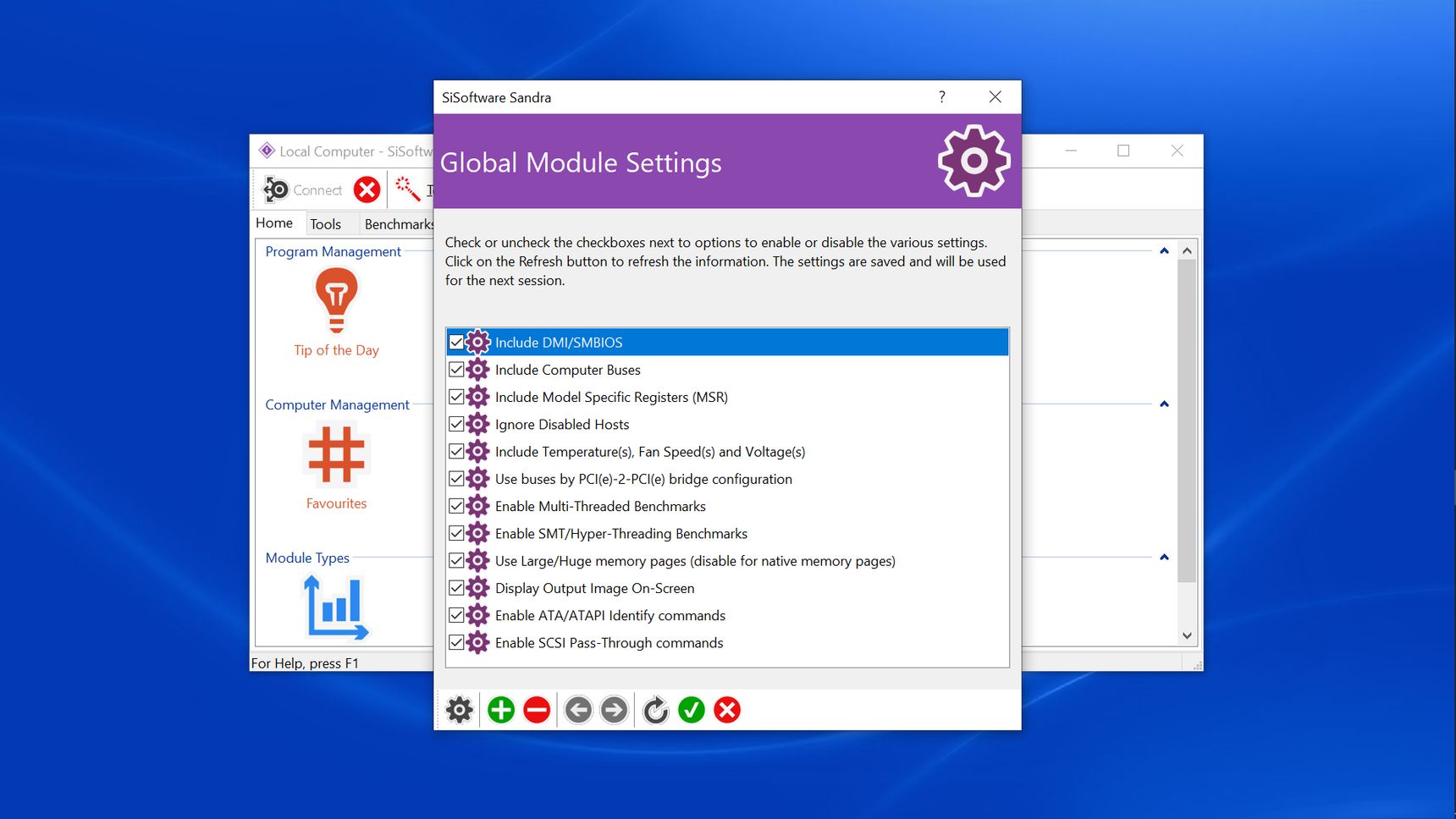Click the main window vertical scrollbar thumb
This screenshot has height=819, width=1456.
pos(1187,420)
